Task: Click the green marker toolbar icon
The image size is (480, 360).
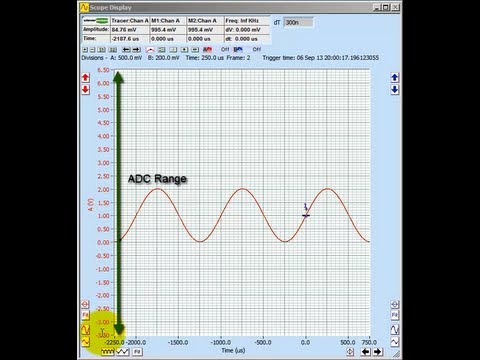Action: (161, 50)
